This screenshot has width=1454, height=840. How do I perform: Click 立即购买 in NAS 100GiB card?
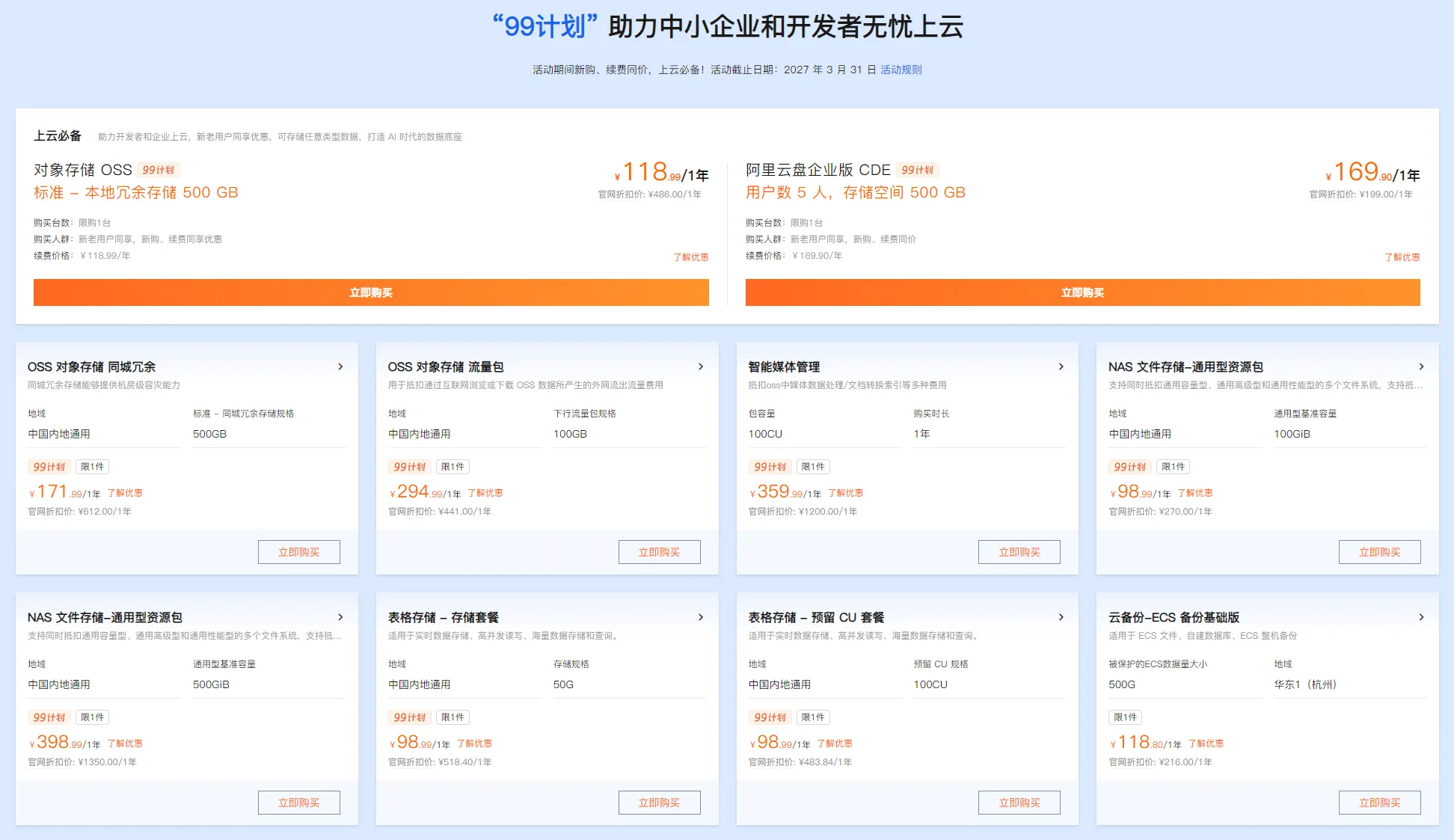point(1380,552)
